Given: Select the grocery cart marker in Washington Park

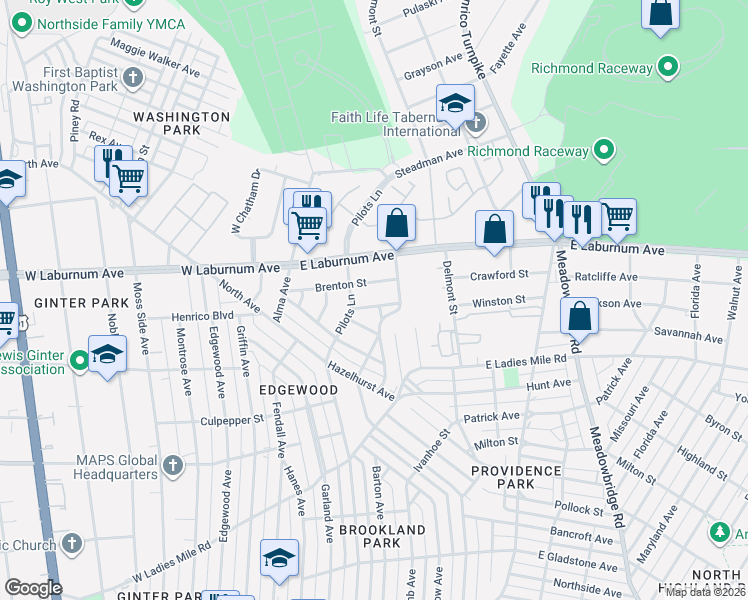Looking at the screenshot, I should [128, 181].
